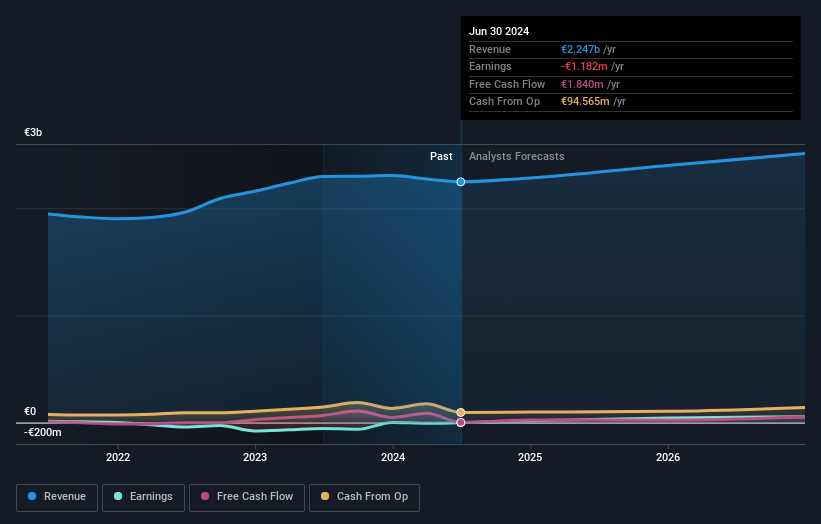Toggle the Revenue legend button
This screenshot has width=821, height=524.
(57, 497)
